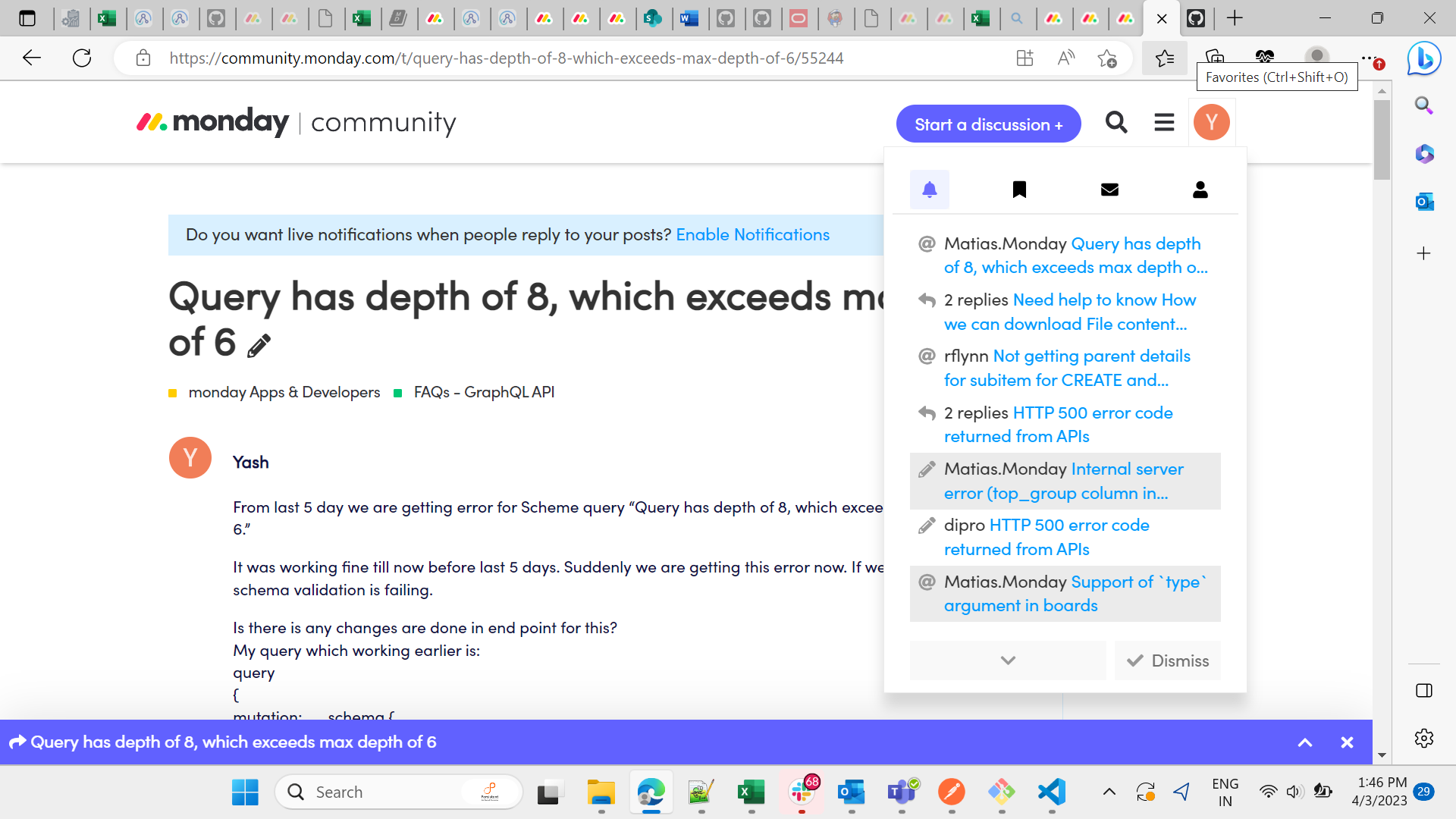This screenshot has width=1456, height=819.
Task: Expand notifications list with down chevron
Action: [x=1008, y=661]
